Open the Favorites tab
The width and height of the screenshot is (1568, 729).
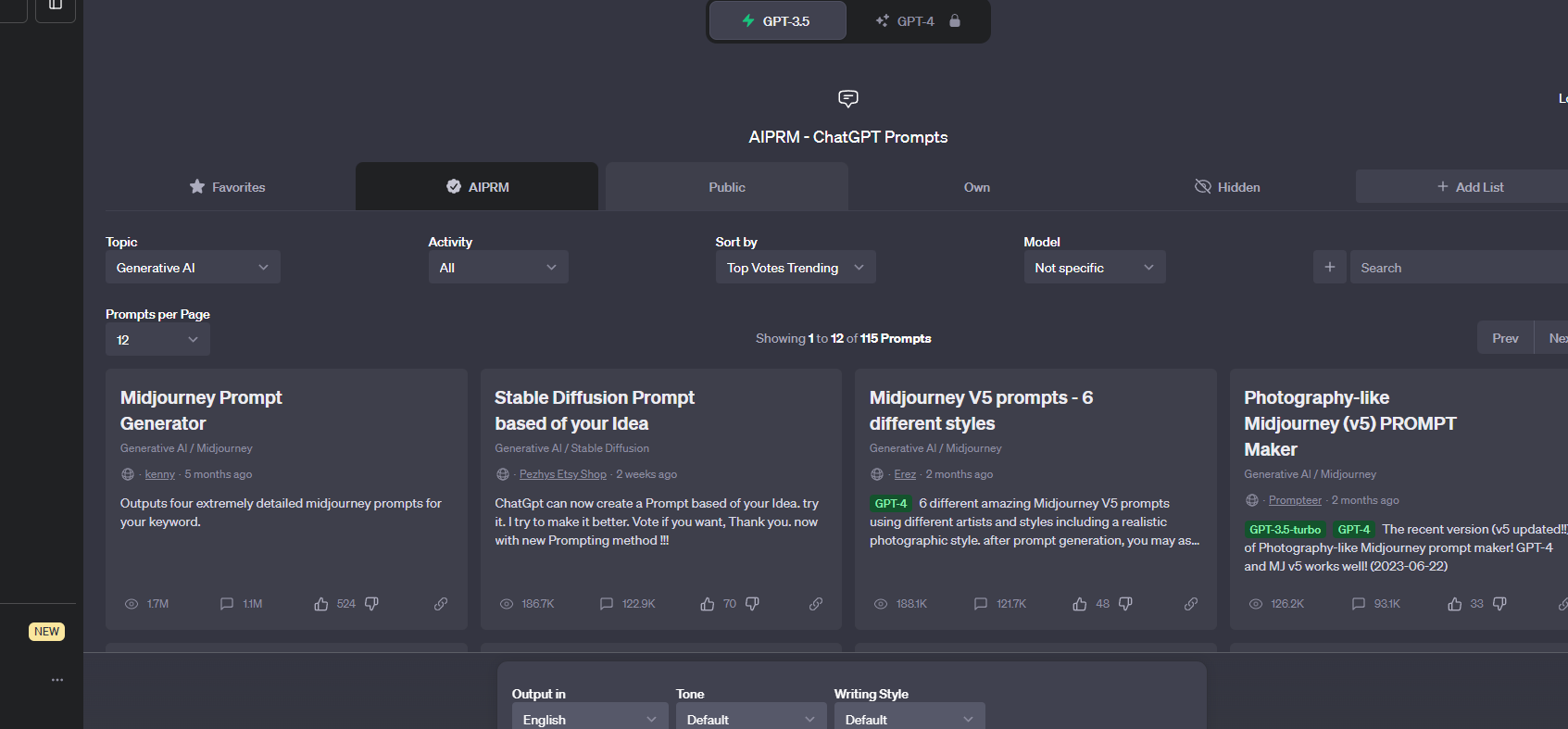tap(227, 186)
